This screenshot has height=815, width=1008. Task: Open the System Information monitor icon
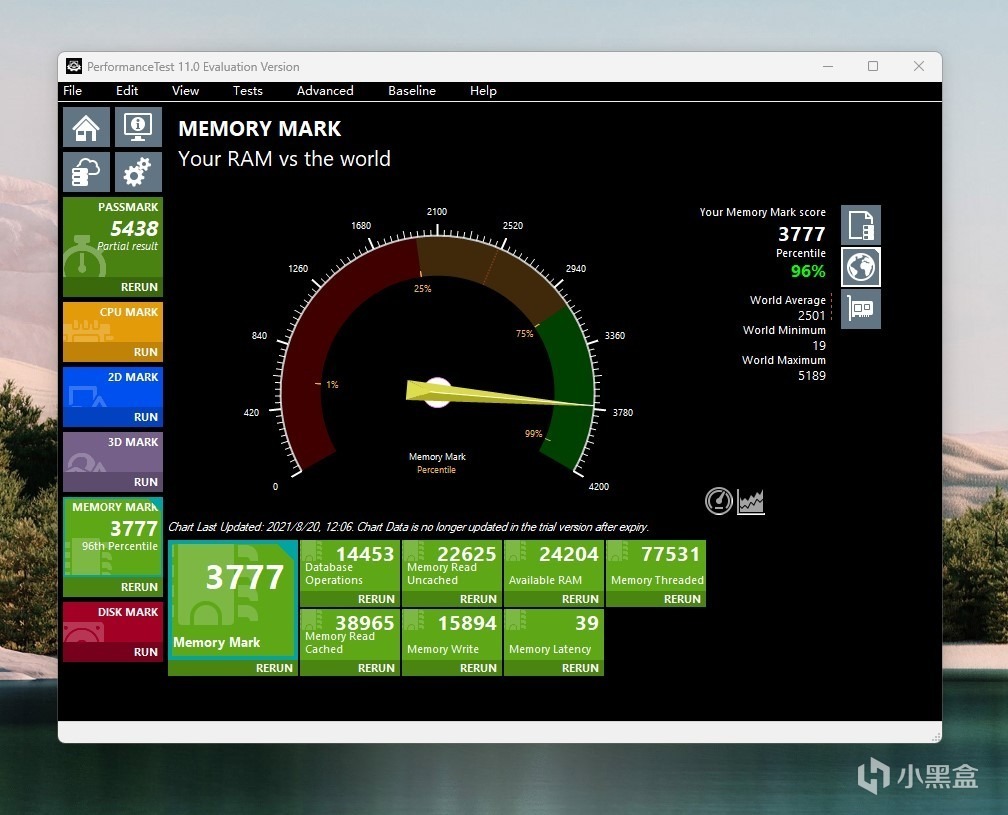138,127
